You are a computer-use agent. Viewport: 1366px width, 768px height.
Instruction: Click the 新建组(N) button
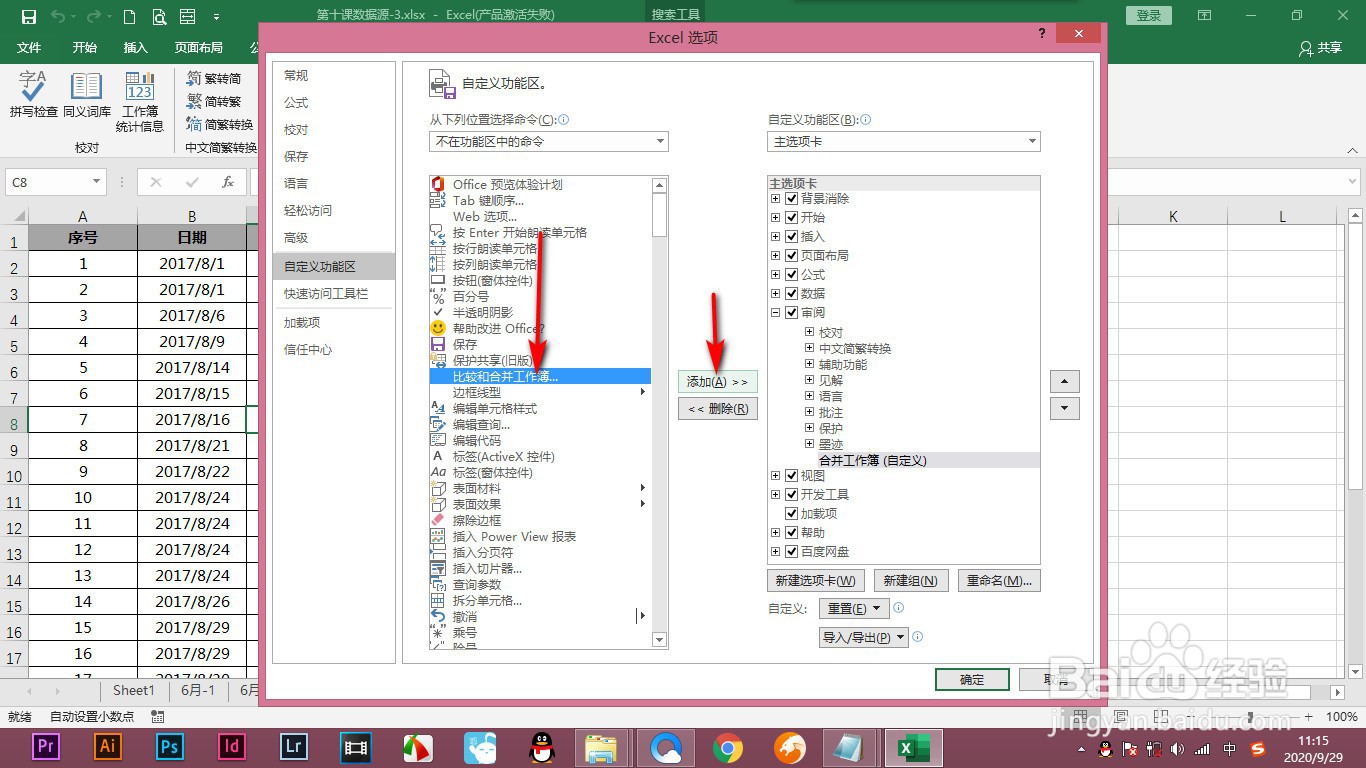pos(910,581)
